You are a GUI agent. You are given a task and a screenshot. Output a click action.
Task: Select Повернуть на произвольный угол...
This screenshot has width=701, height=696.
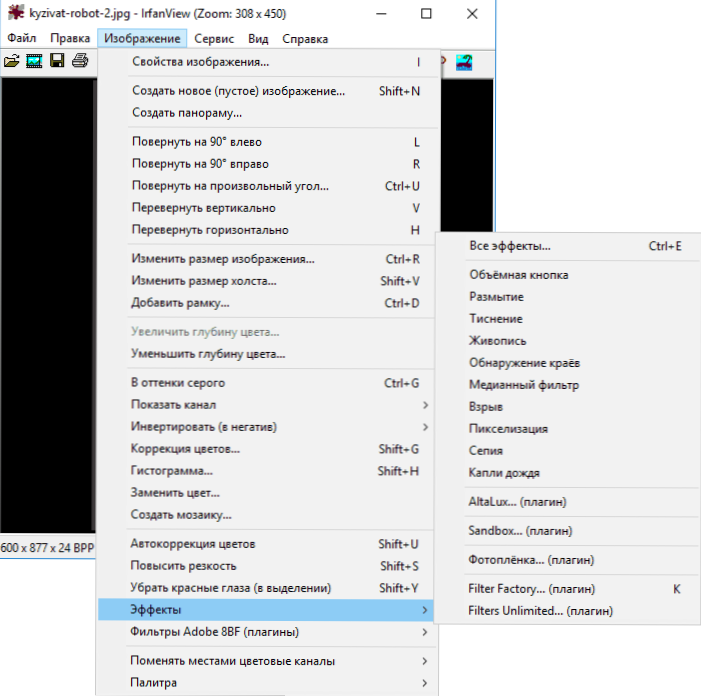[268, 186]
